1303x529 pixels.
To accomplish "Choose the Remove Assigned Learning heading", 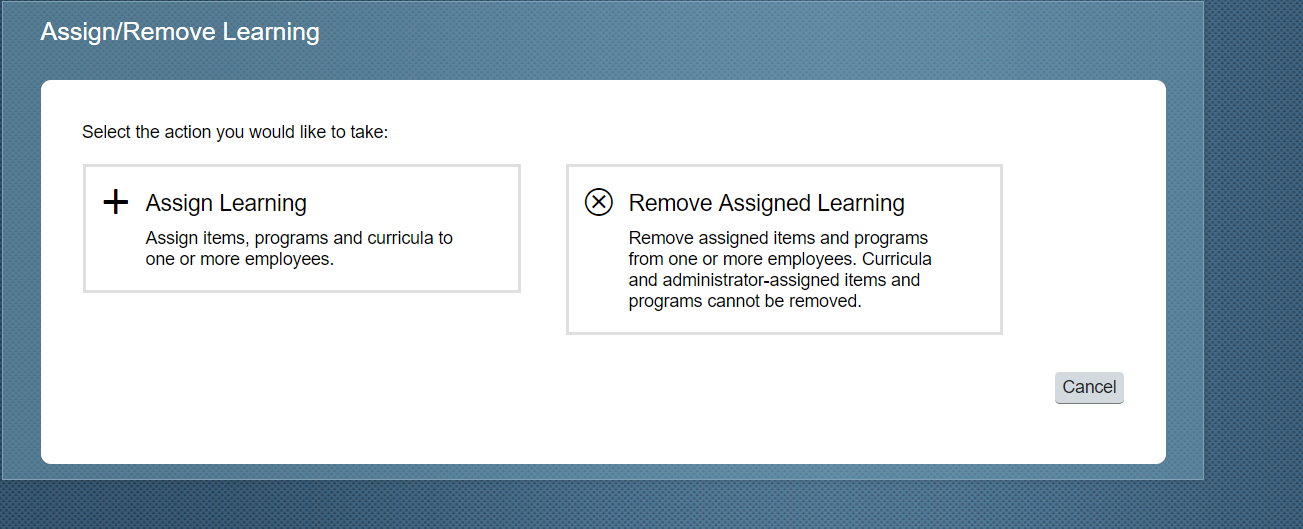I will [766, 203].
